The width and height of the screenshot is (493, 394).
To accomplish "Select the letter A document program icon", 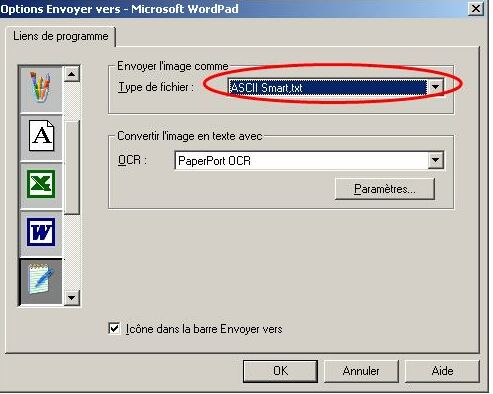I will 41,137.
